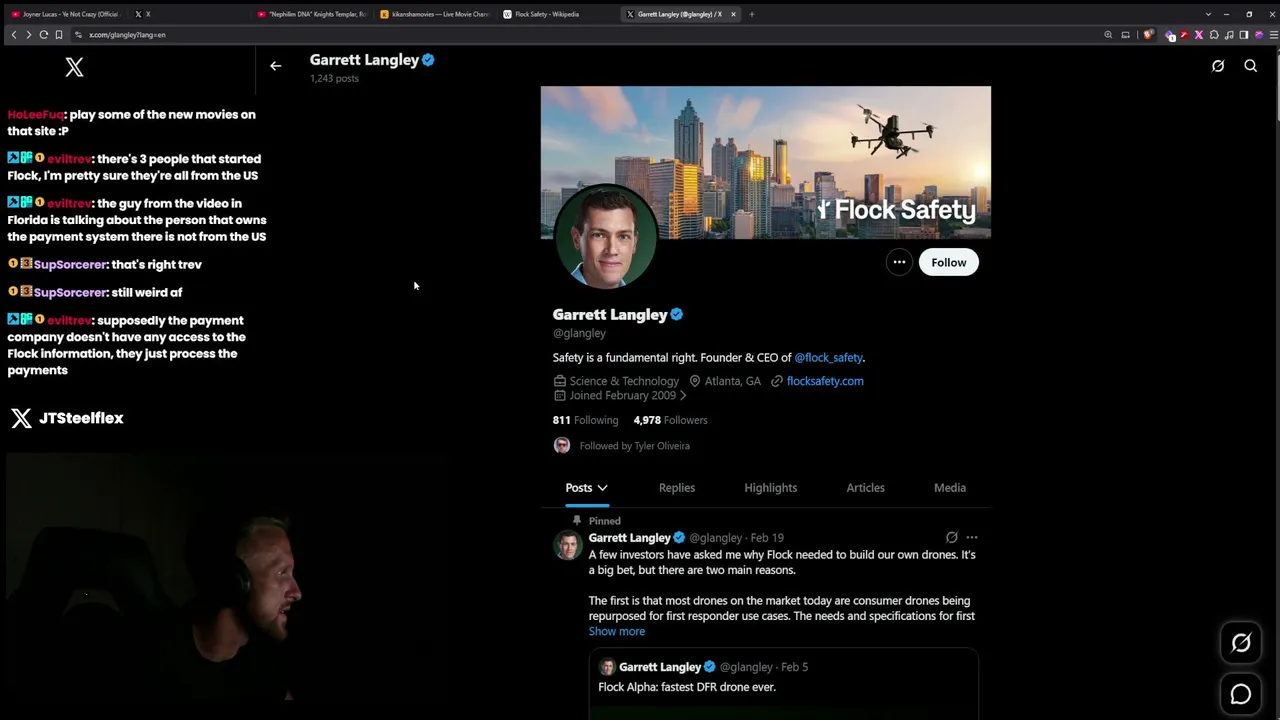Visit the flocksafety.com website link

click(x=825, y=381)
